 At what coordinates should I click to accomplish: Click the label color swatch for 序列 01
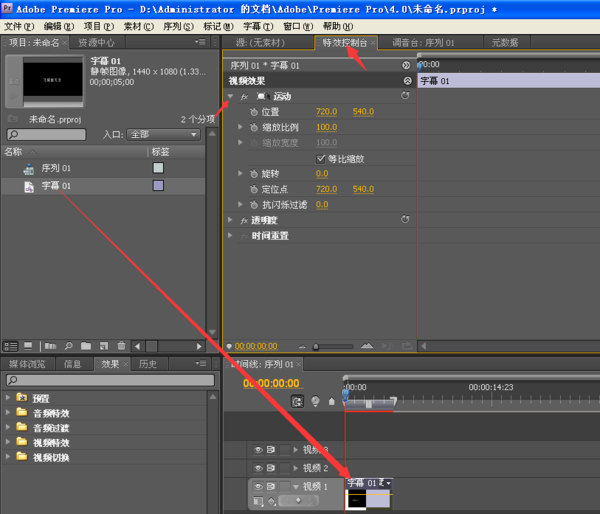[158, 168]
